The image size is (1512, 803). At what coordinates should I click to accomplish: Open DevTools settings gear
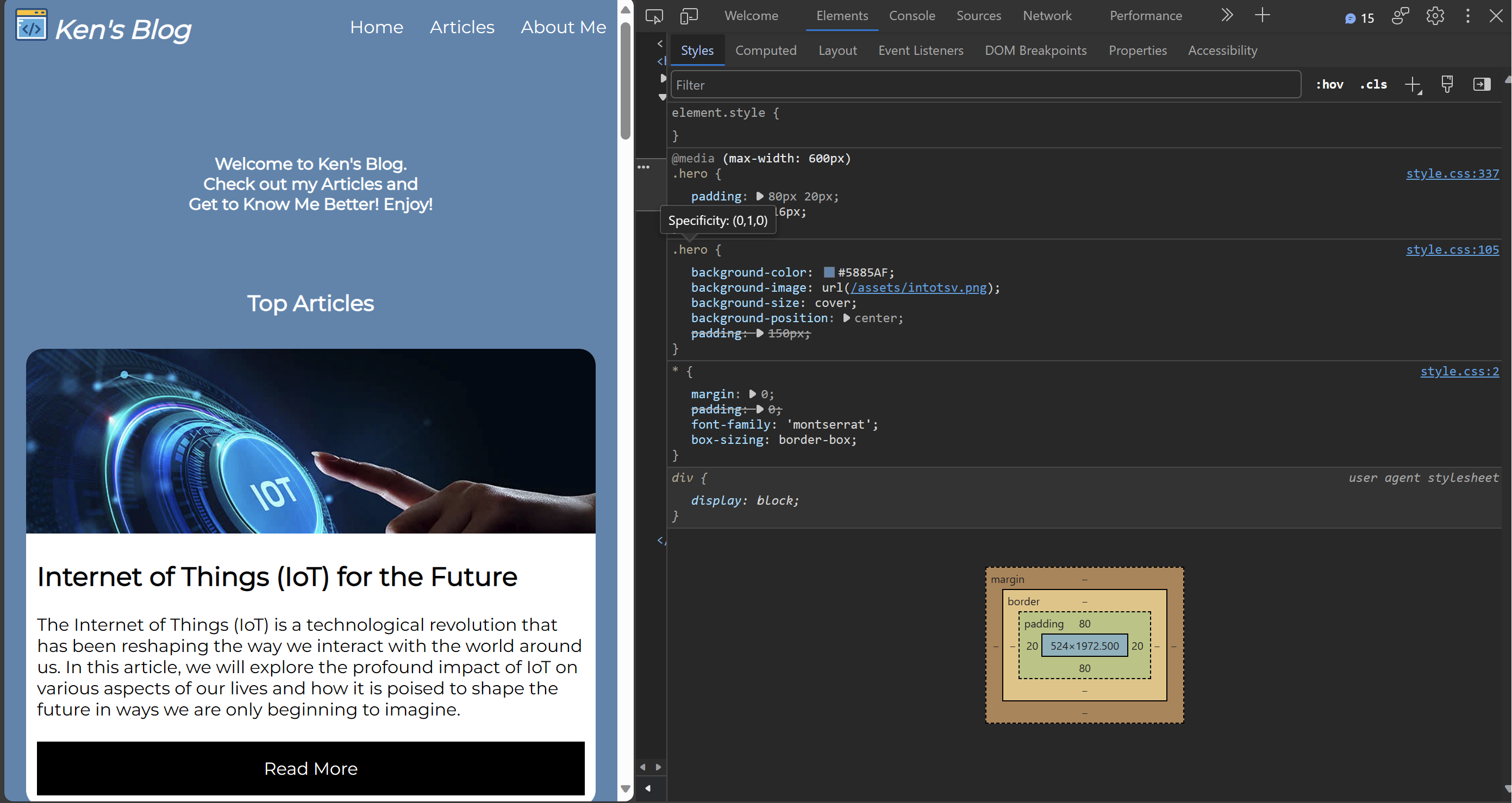click(1434, 16)
